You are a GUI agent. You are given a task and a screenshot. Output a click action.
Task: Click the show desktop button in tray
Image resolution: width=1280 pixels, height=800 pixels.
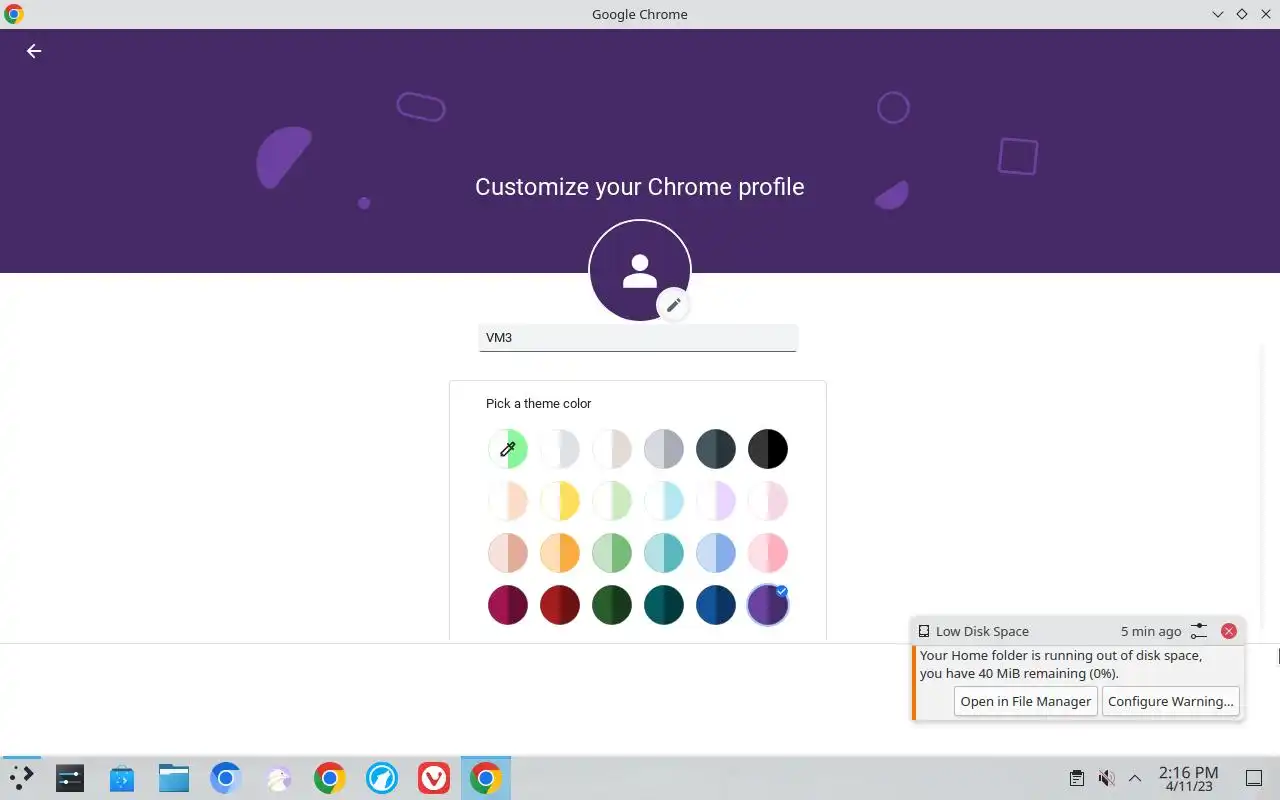pyautogui.click(x=1254, y=778)
